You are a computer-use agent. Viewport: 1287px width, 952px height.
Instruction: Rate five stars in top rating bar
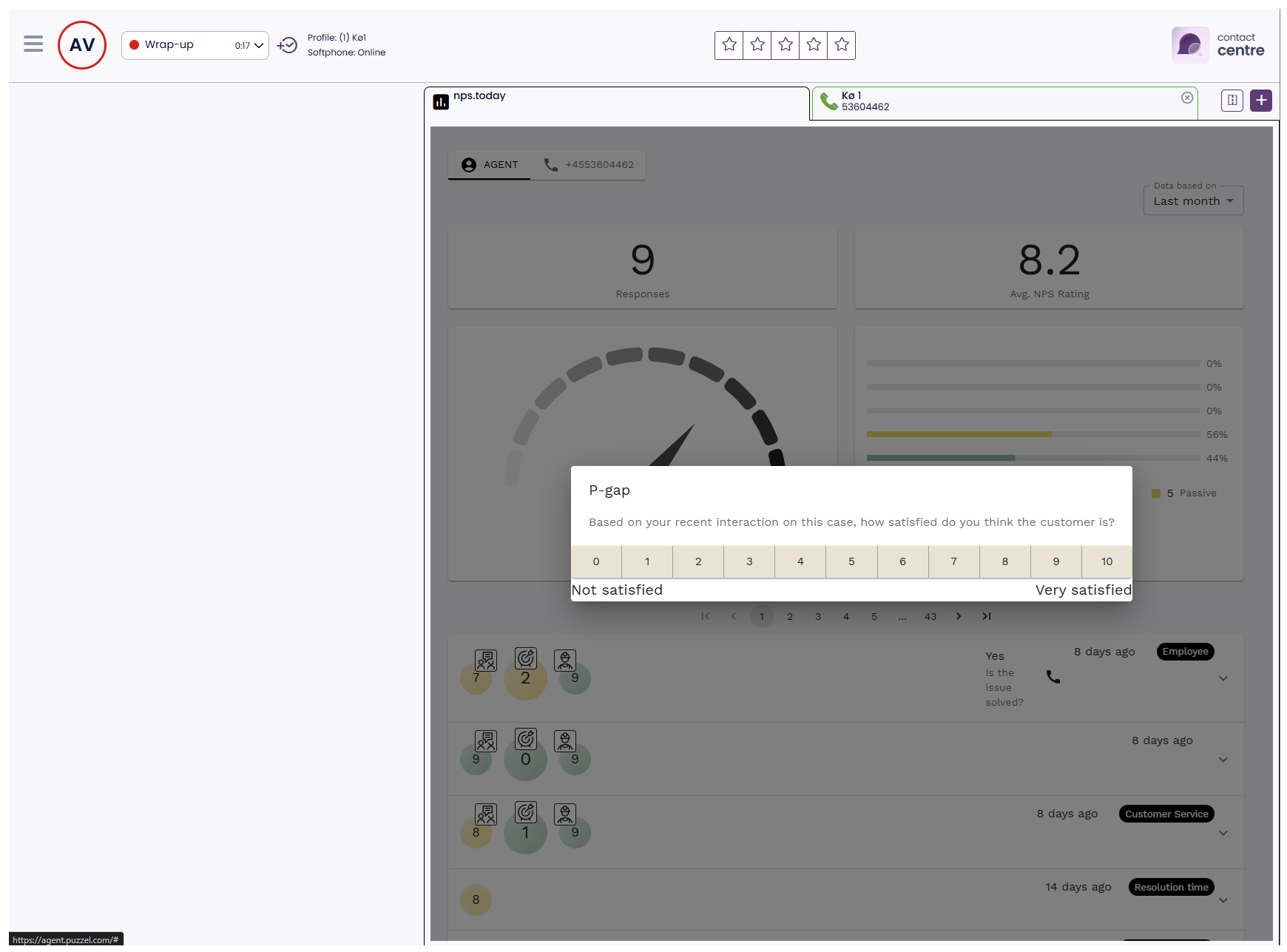[841, 45]
